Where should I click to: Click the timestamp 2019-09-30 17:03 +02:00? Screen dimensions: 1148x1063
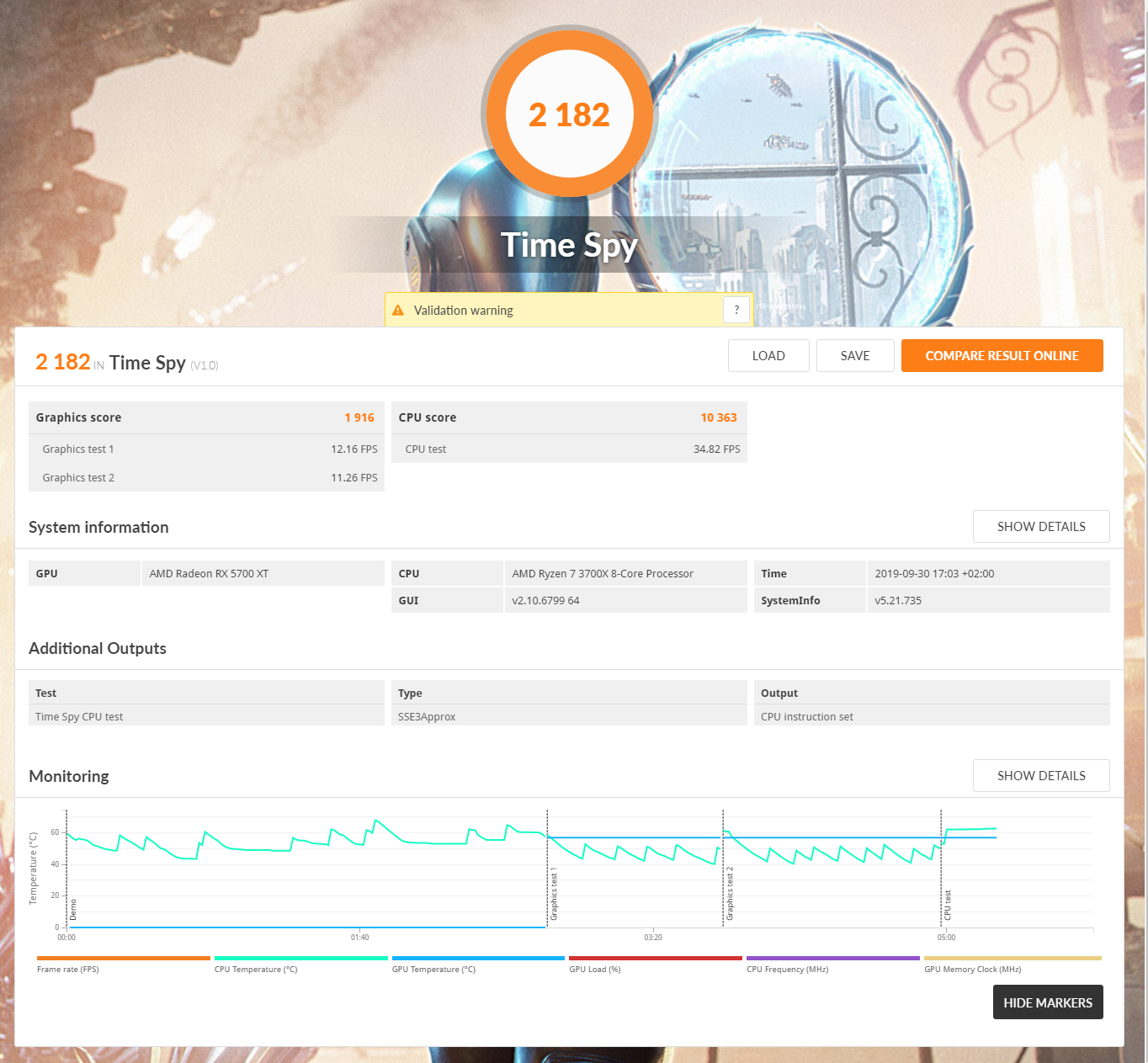(934, 573)
